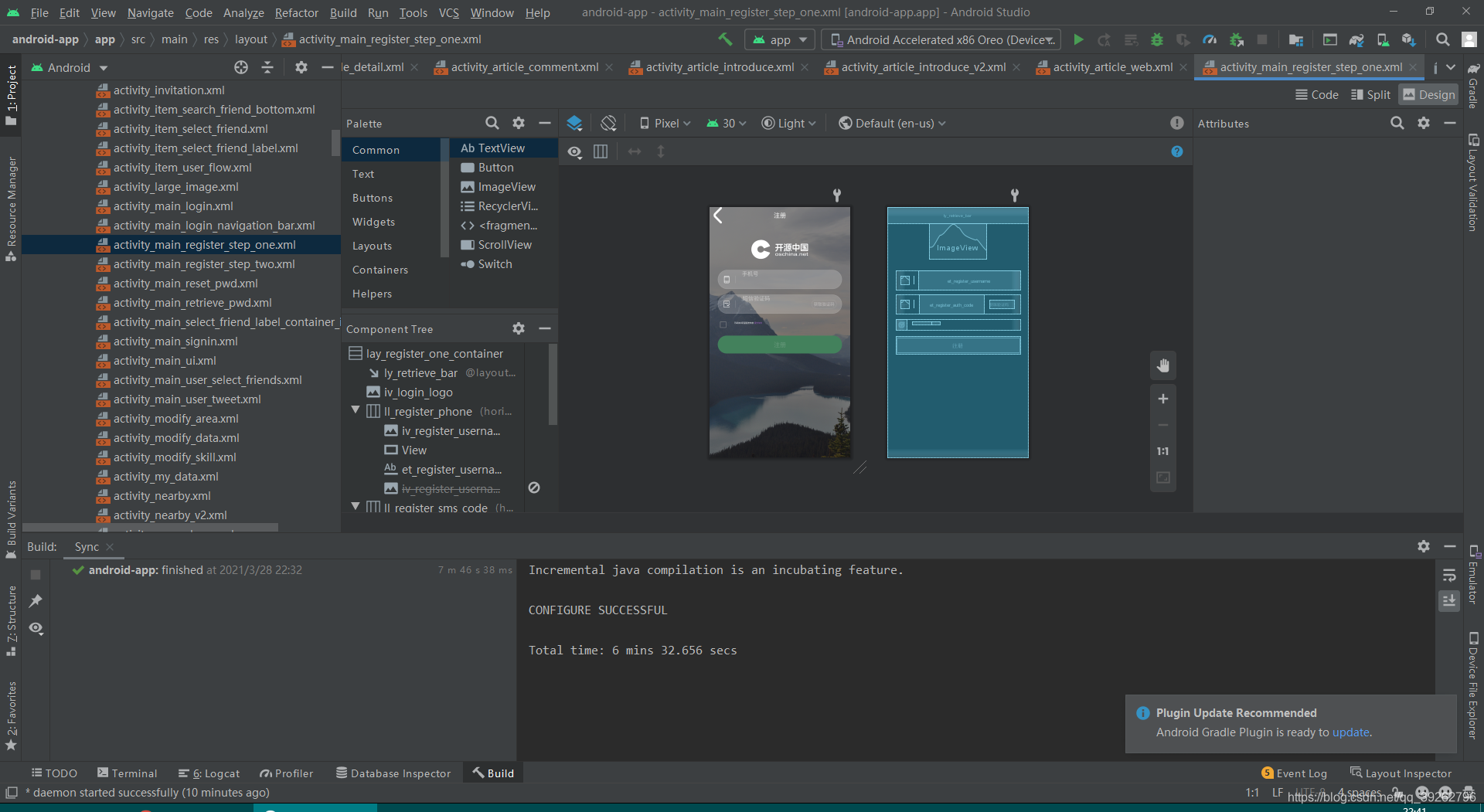The height and width of the screenshot is (812, 1484).
Task: Toggle the Project tool window stripe button
Action: click(x=11, y=96)
